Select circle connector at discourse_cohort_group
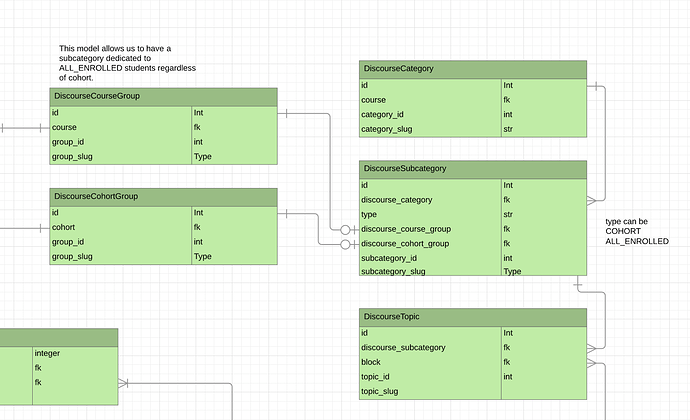Image resolution: width=690 pixels, height=420 pixels. (x=345, y=244)
